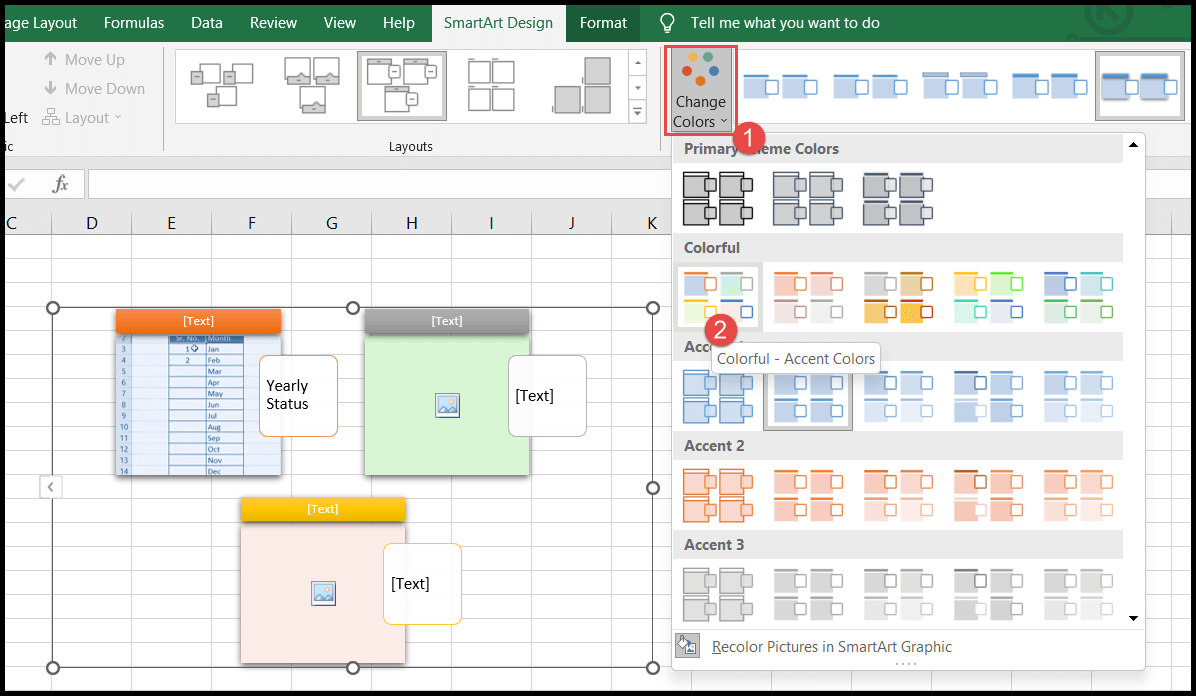Open the Format ribbon tab
Screen dimensions: 1196x696
[602, 22]
